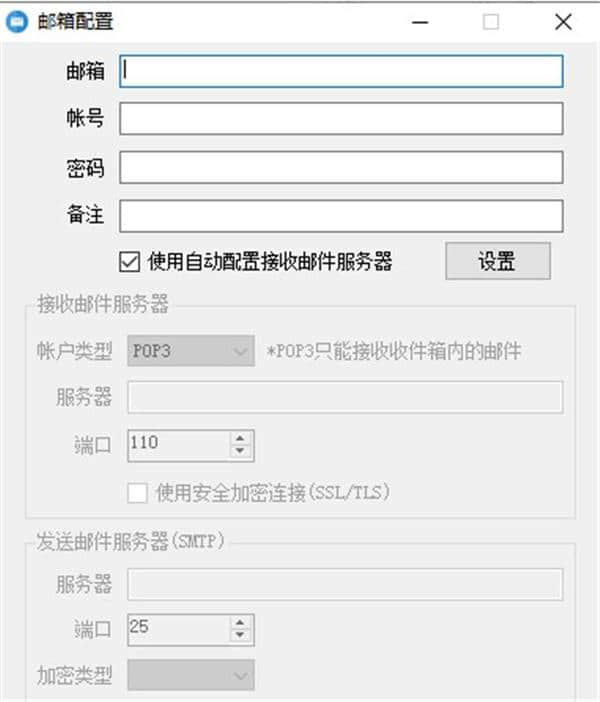Click the SMTP port 25 number field
600x702 pixels.
(x=178, y=629)
